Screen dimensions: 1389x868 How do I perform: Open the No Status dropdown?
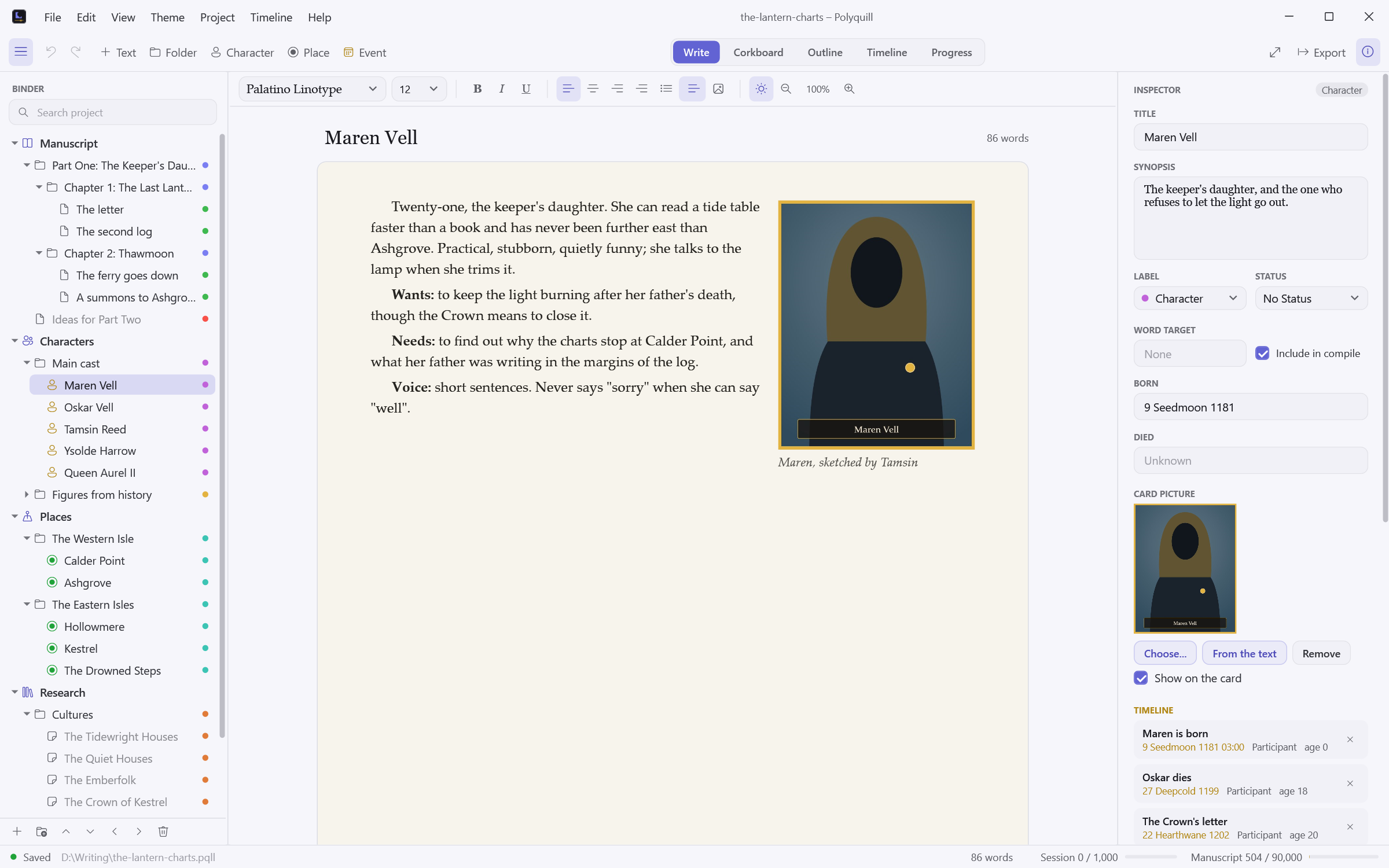pos(1311,299)
